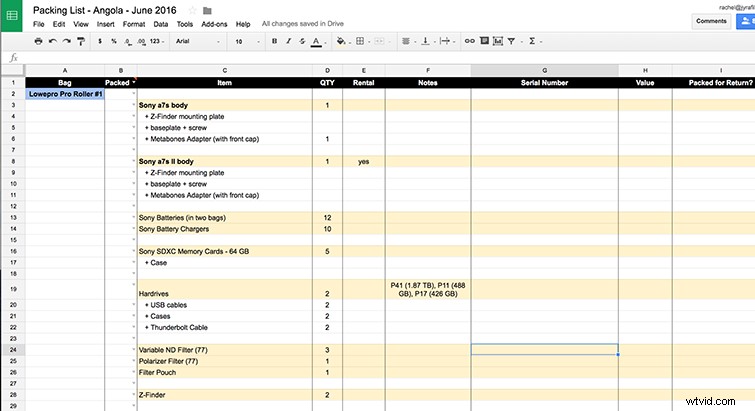Open the Add-ons menu

[x=213, y=23]
